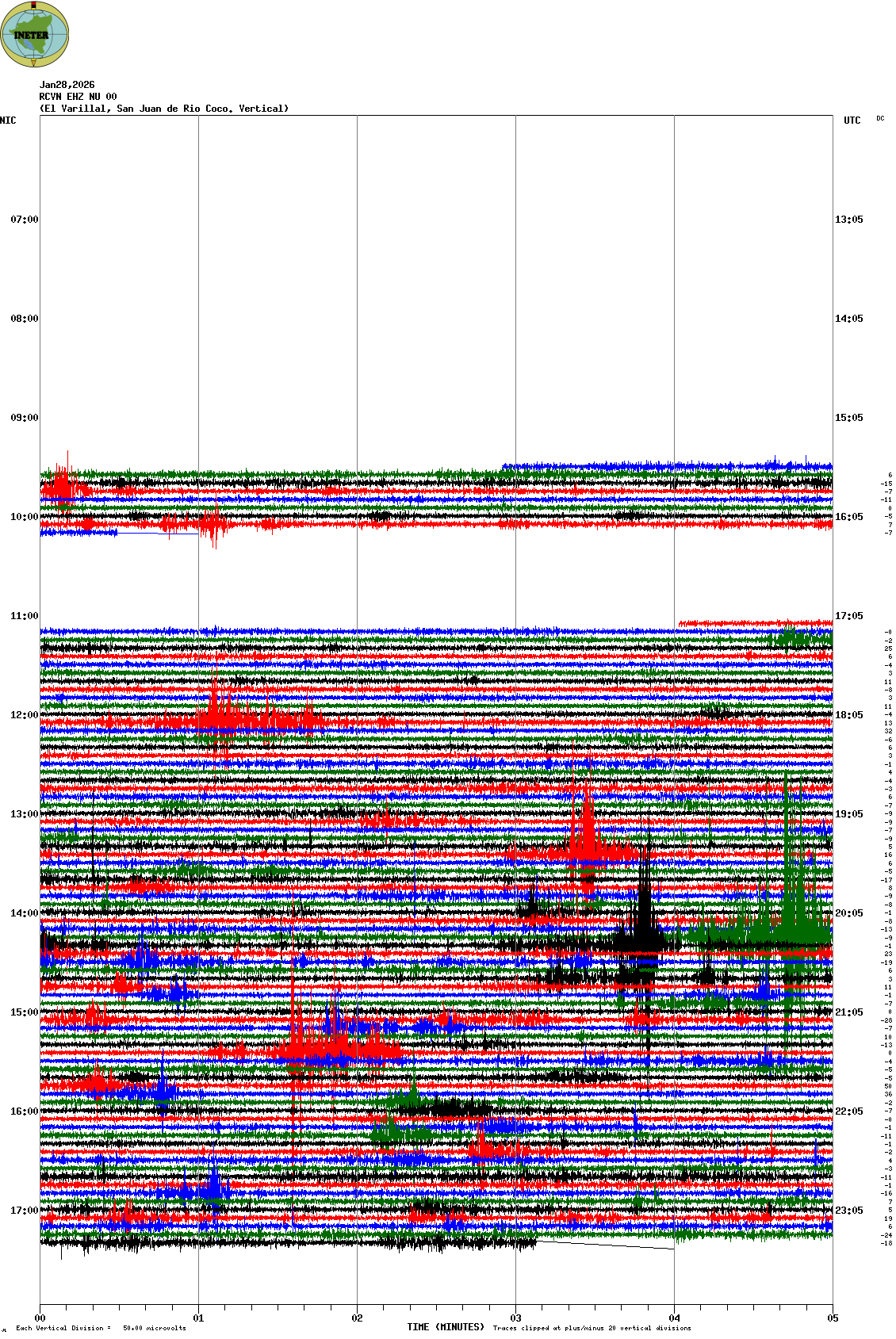
Task: Select the 17:00 local time label
Action: click(x=24, y=1211)
